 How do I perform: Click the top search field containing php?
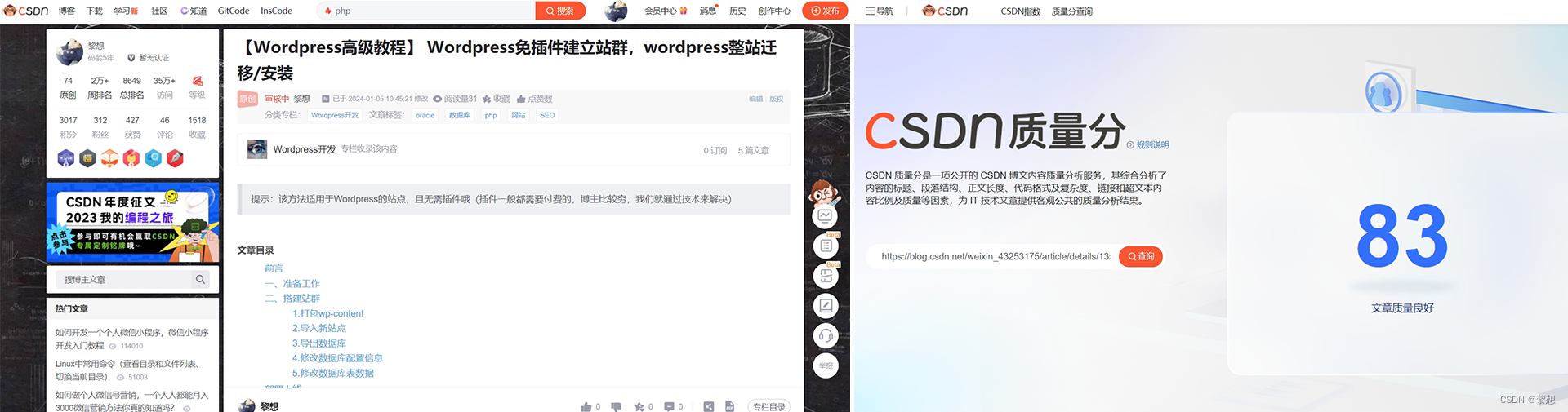(x=426, y=11)
